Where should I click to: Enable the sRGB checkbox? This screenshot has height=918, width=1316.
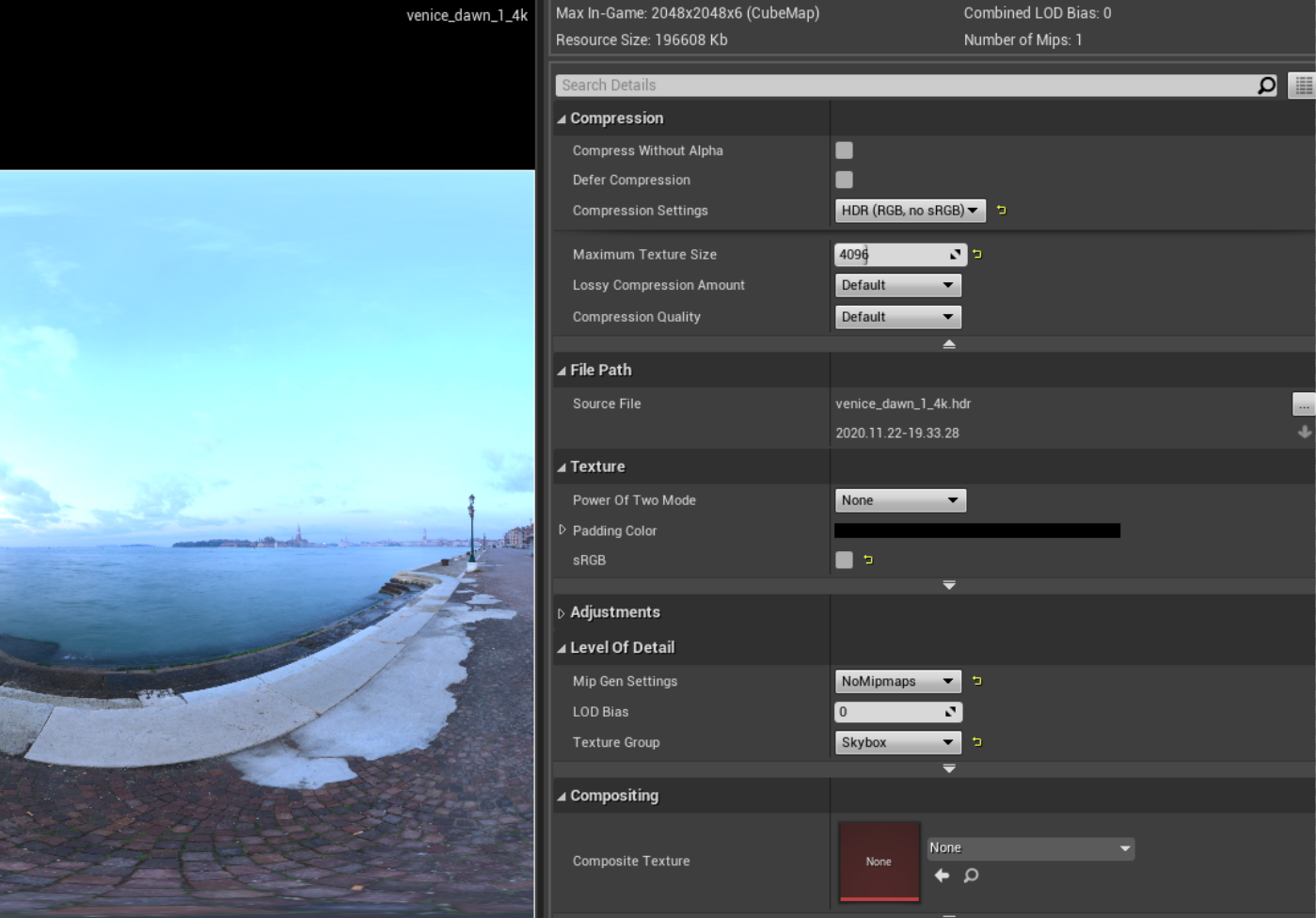[x=844, y=561]
